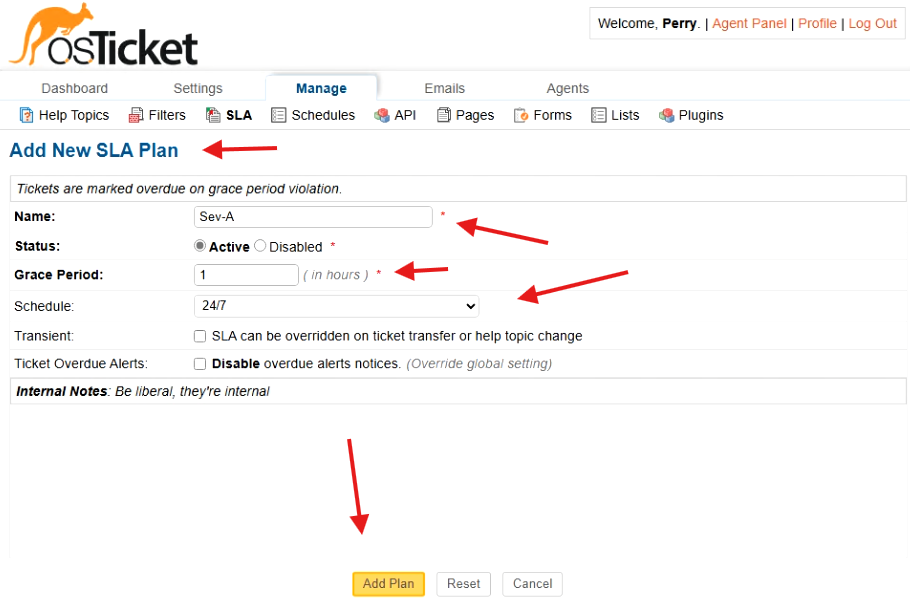Click the Plugins icon
This screenshot has width=910, height=611.
point(666,115)
